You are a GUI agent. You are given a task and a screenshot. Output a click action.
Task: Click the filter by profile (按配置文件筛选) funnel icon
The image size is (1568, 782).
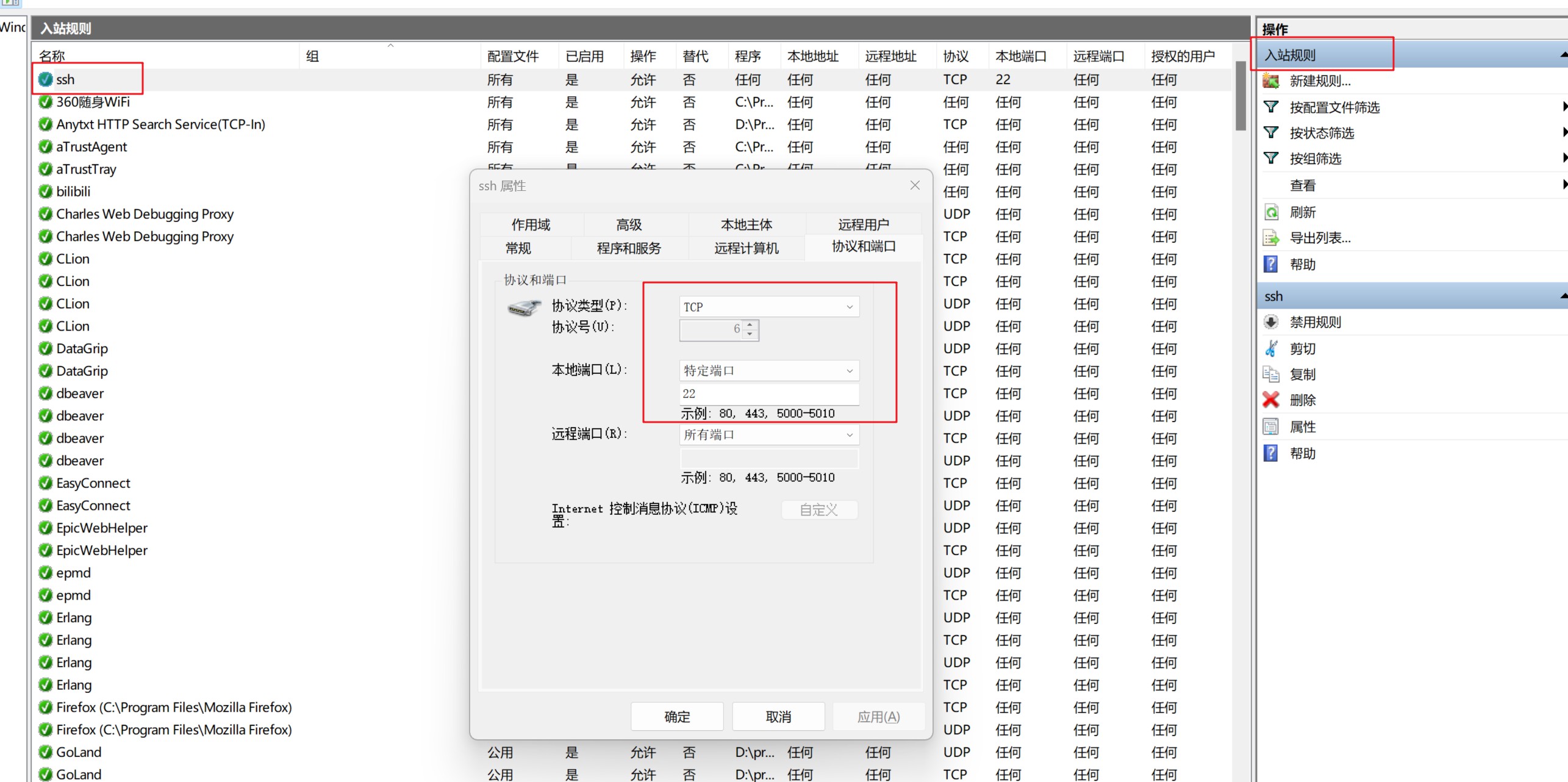(x=1271, y=107)
